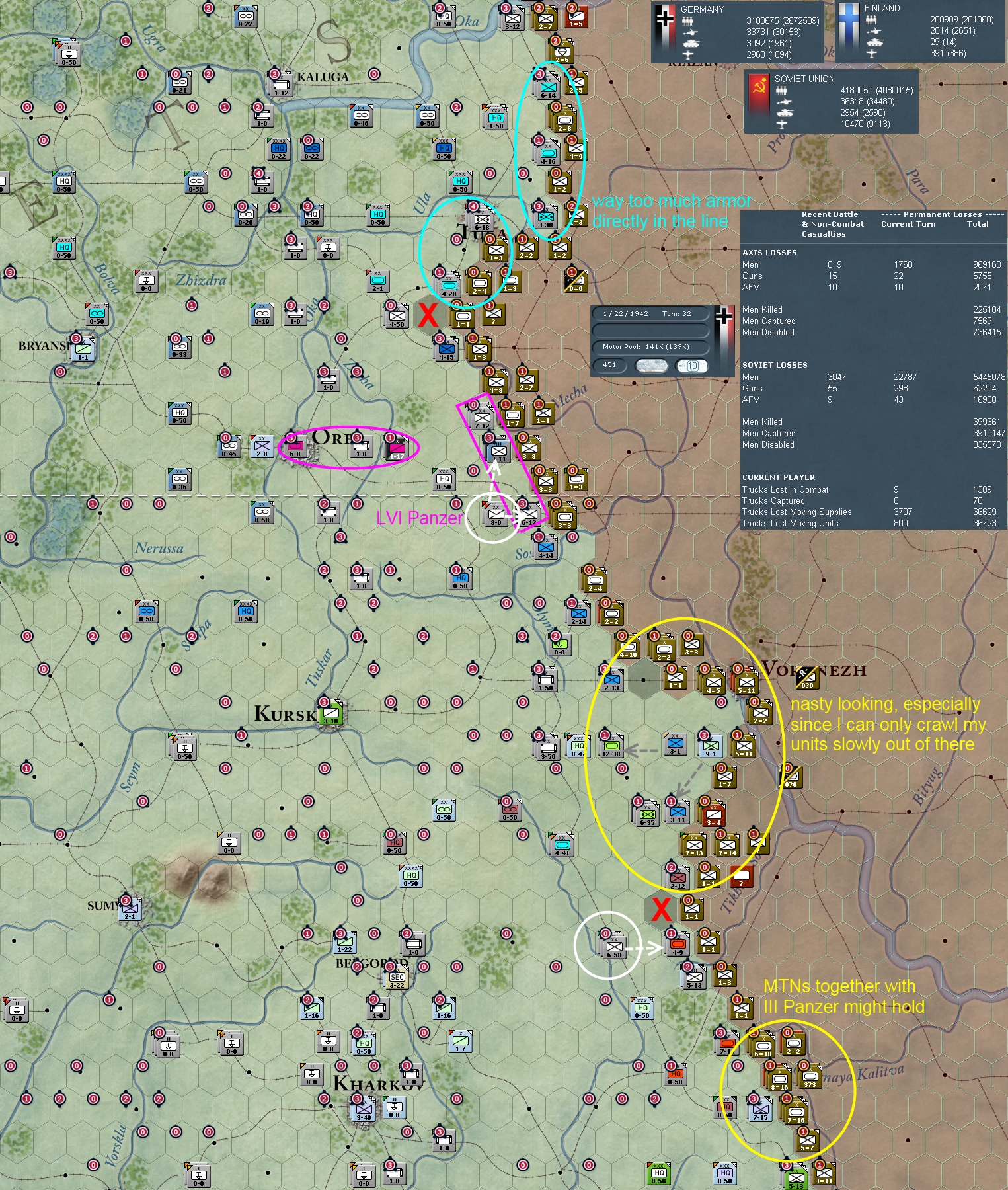Click the air weather button showing 10
This screenshot has width=1008, height=1190.
(691, 365)
